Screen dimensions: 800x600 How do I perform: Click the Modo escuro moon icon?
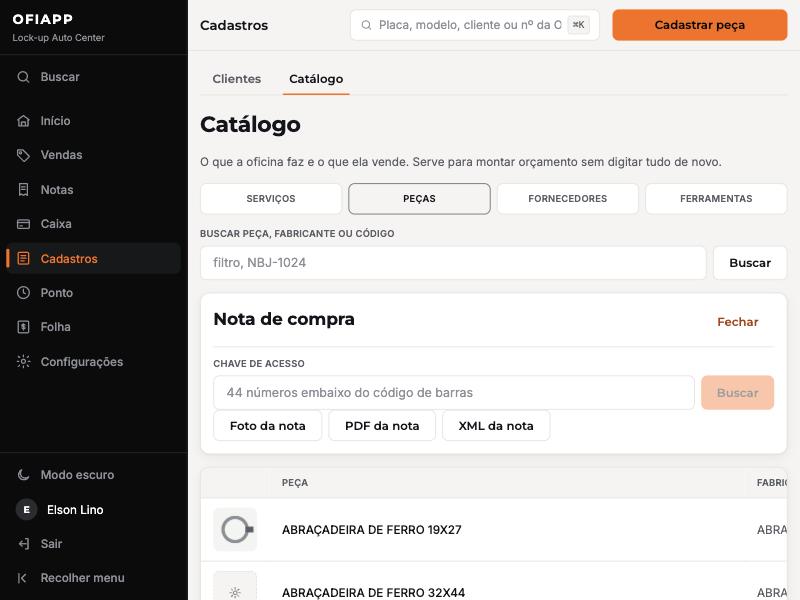click(x=23, y=475)
